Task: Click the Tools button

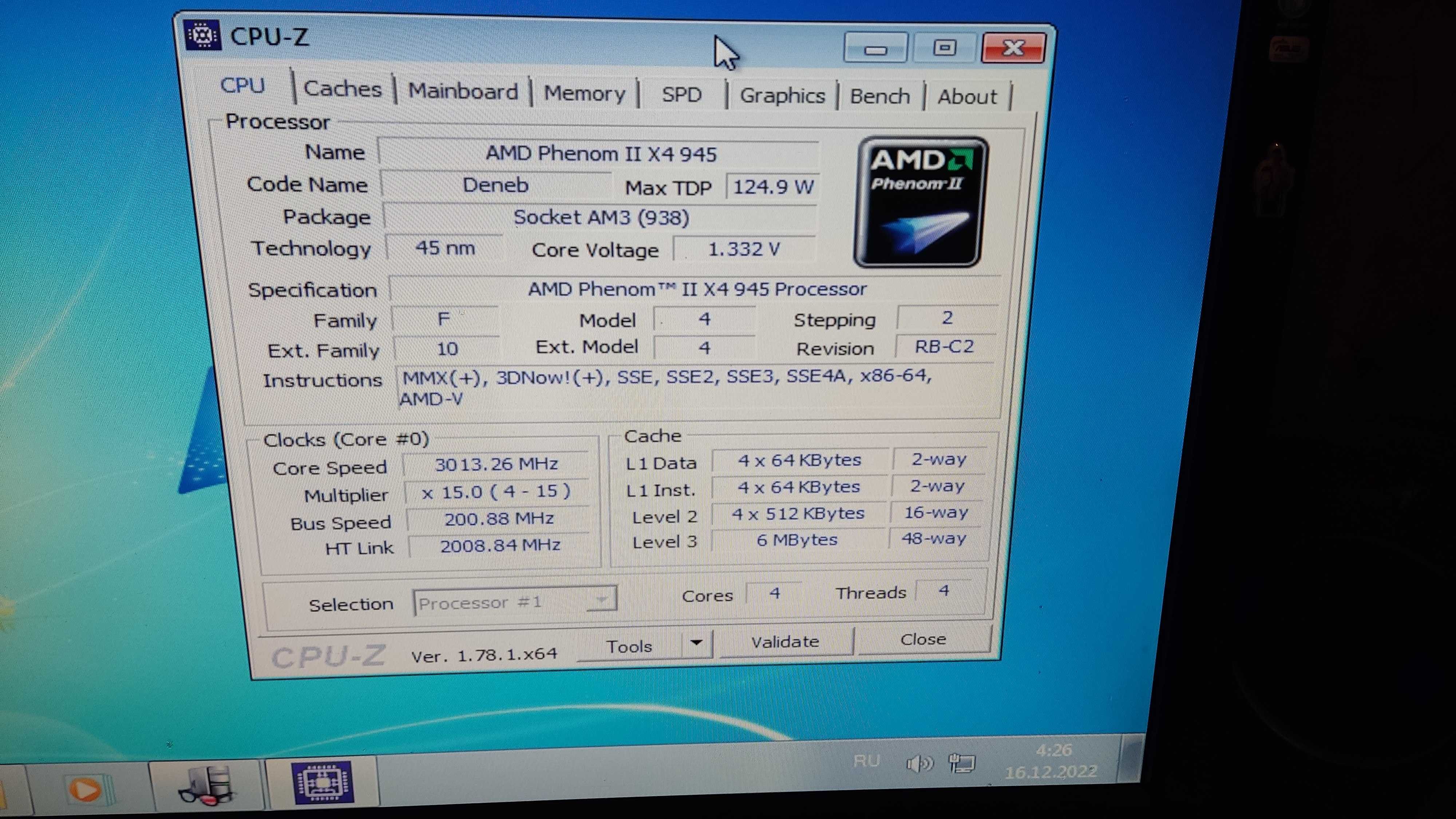Action: click(x=629, y=646)
